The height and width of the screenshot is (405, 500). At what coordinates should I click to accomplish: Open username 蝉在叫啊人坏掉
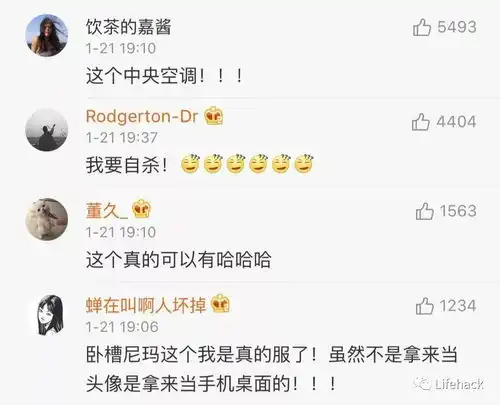(x=146, y=305)
